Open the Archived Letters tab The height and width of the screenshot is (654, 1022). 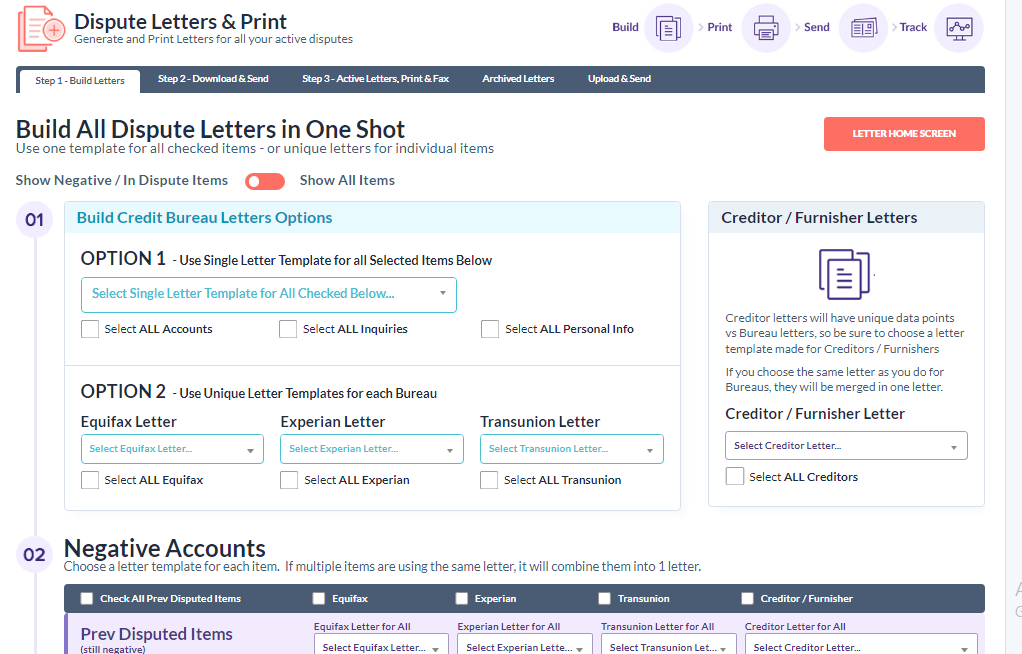click(x=518, y=77)
